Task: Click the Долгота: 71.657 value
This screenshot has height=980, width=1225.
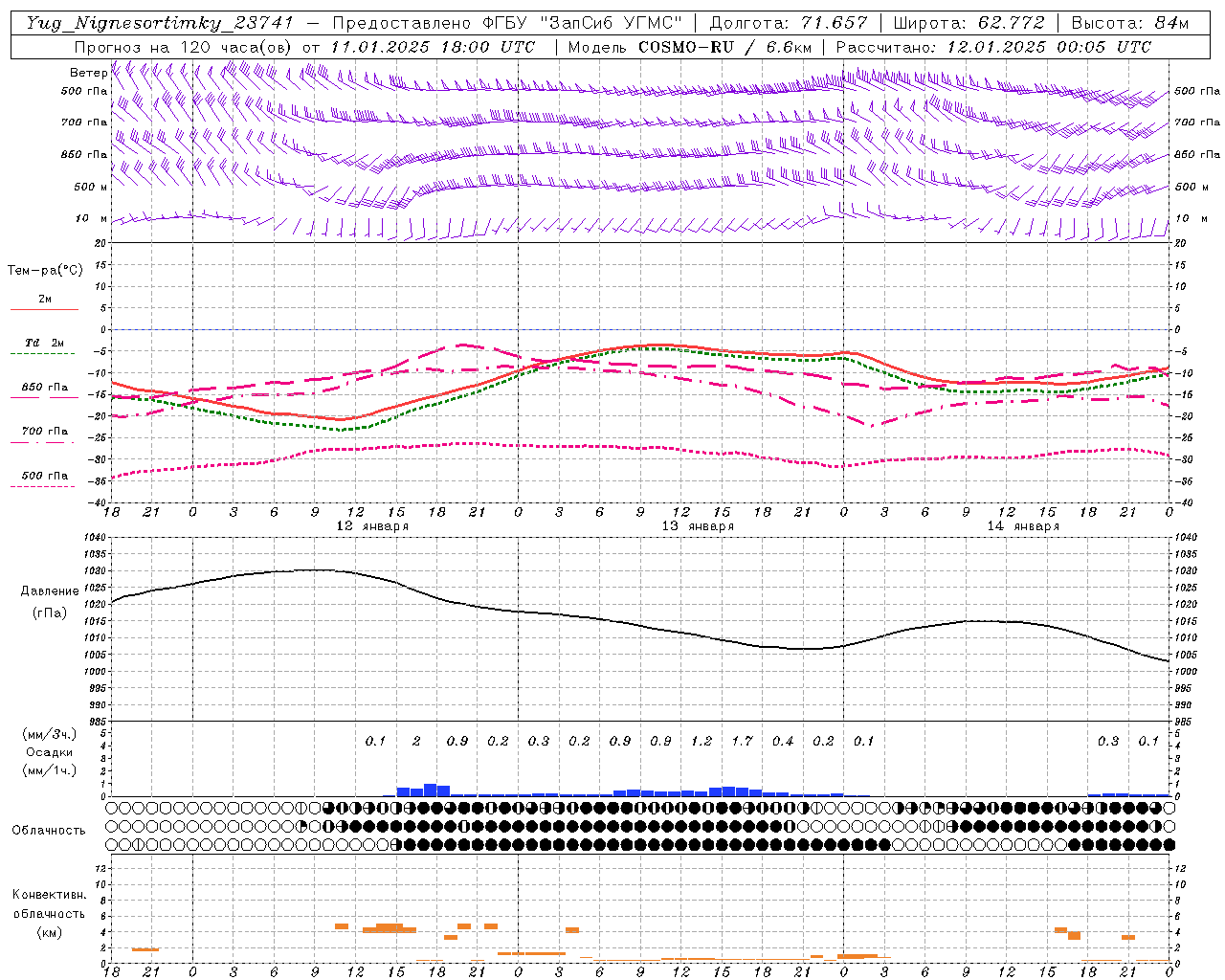Action: 790,23
